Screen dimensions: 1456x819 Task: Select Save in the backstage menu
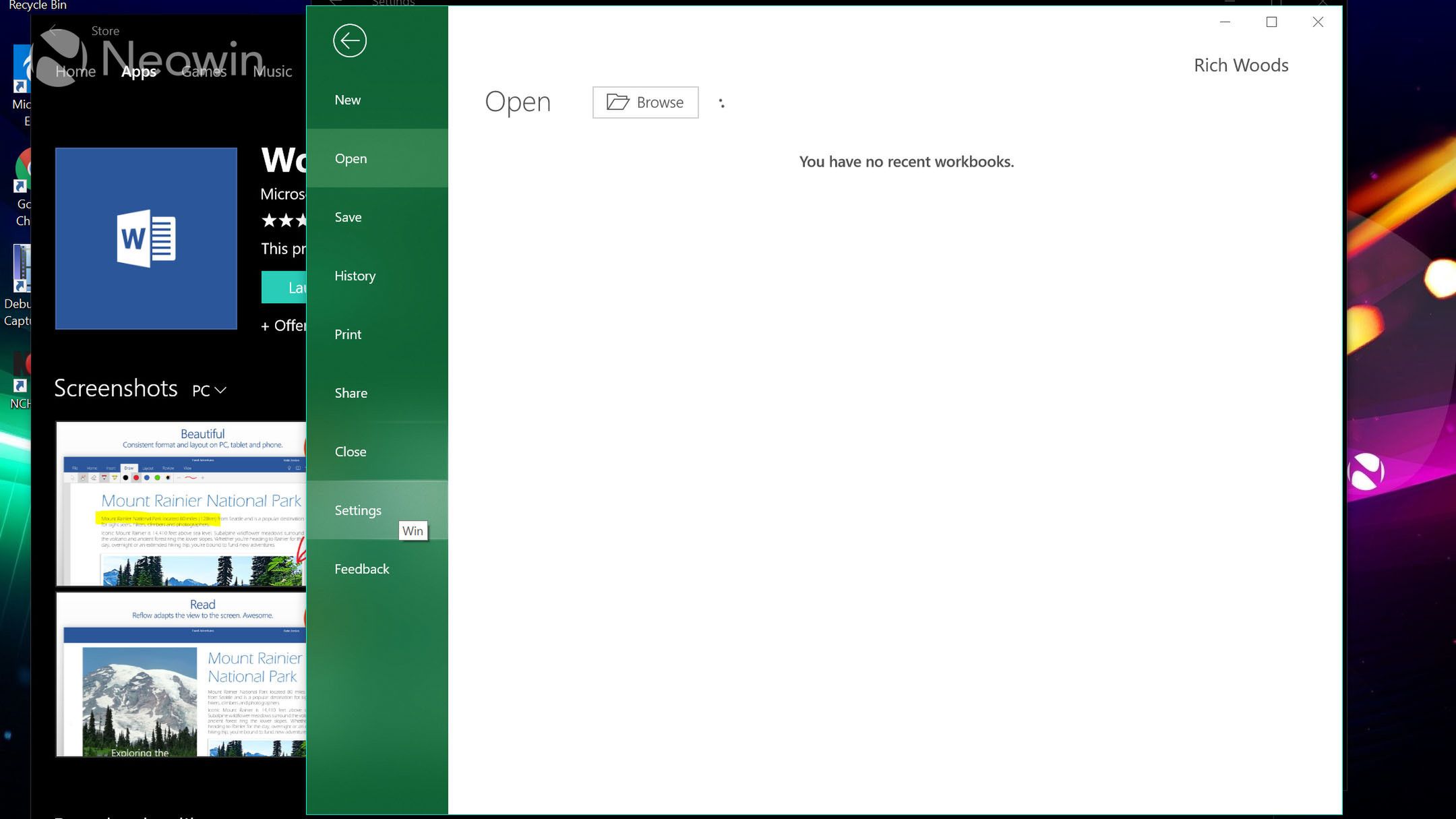coord(348,217)
